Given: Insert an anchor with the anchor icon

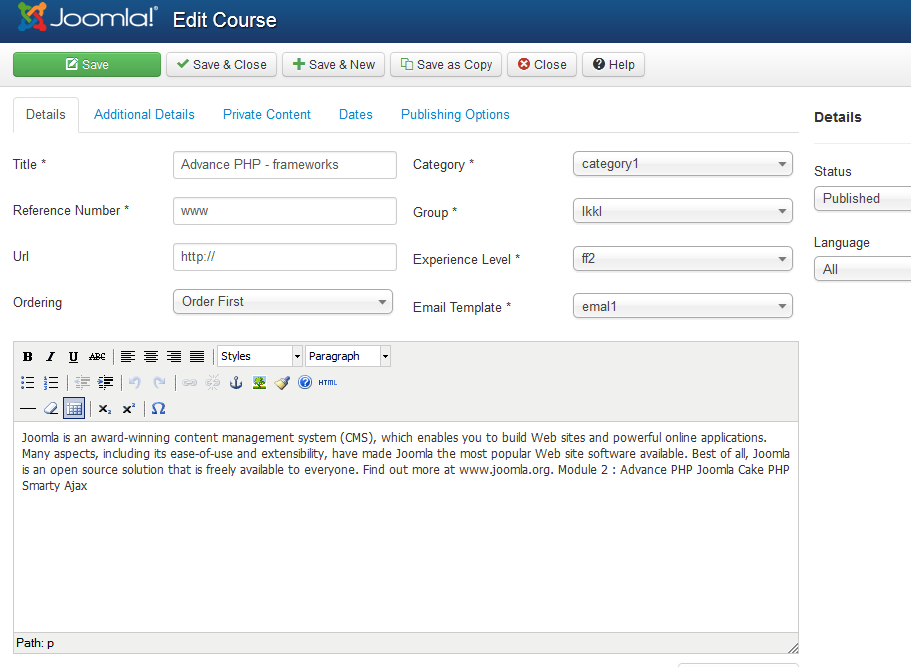Looking at the screenshot, I should point(237,383).
